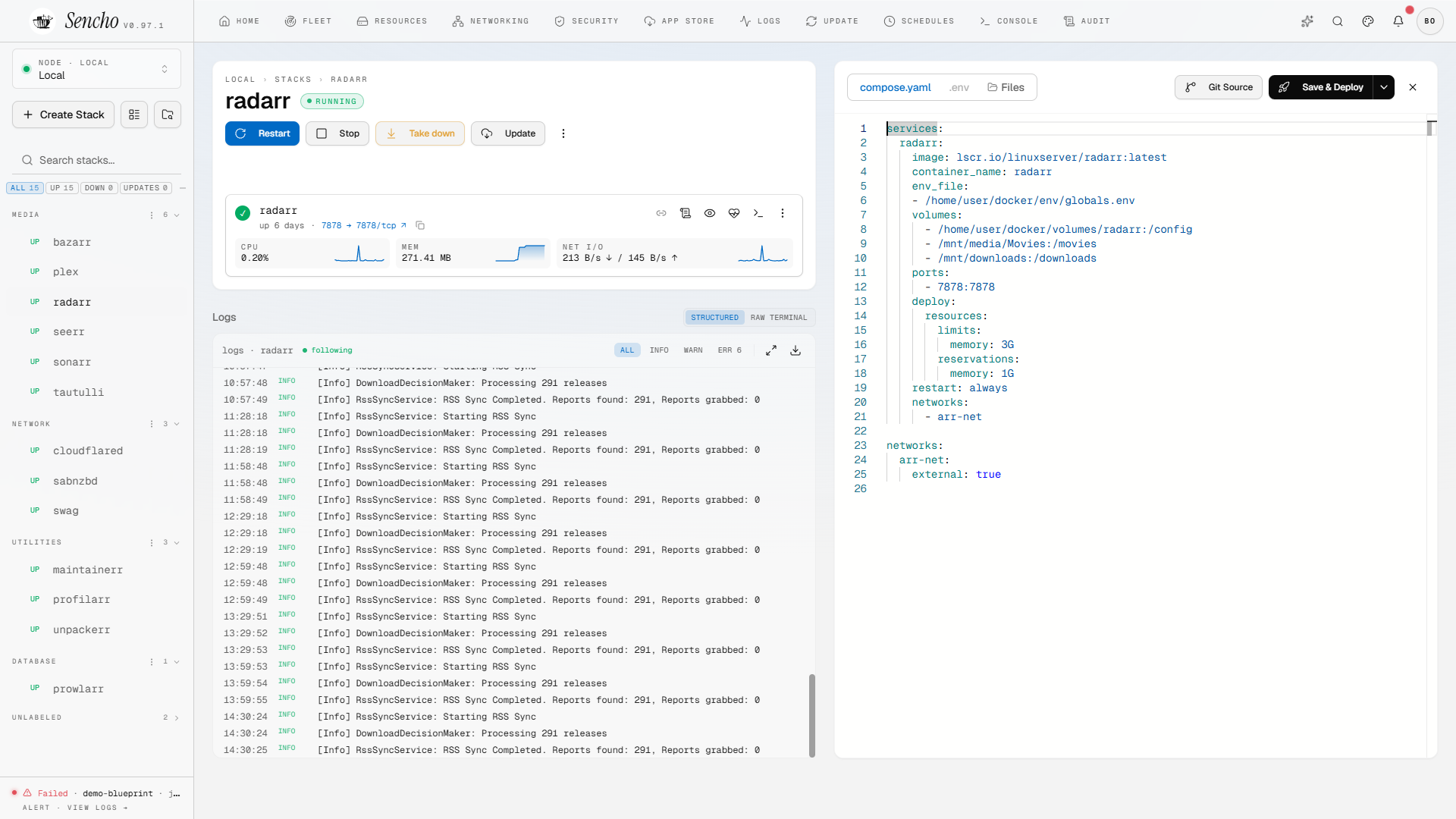
Task: Open Database group options menu
Action: pos(152,662)
